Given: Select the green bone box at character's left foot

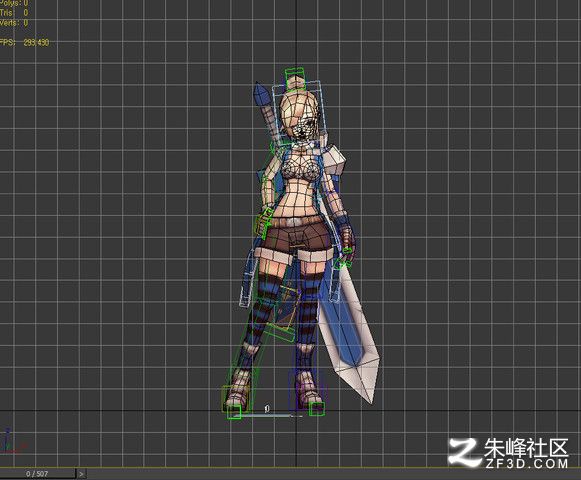Looking at the screenshot, I should [x=317, y=409].
